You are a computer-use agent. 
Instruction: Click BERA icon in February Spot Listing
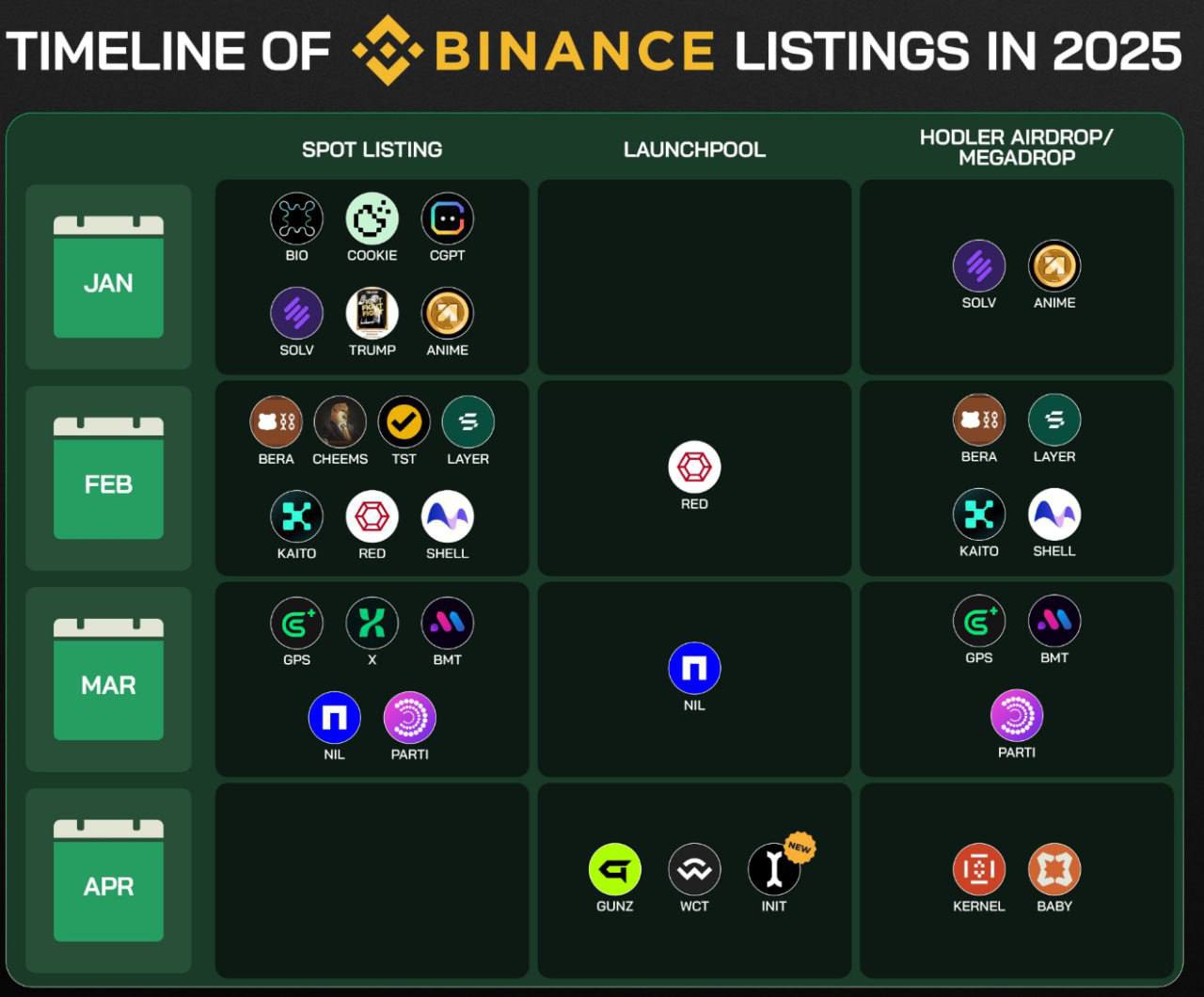point(276,421)
